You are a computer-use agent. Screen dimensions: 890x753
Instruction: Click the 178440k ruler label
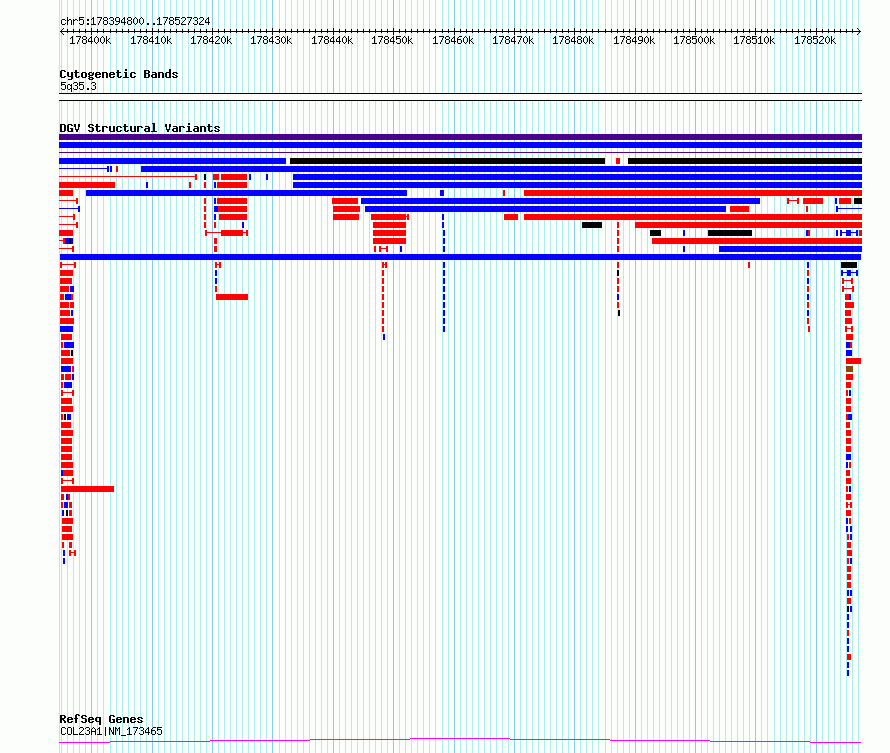(332, 40)
